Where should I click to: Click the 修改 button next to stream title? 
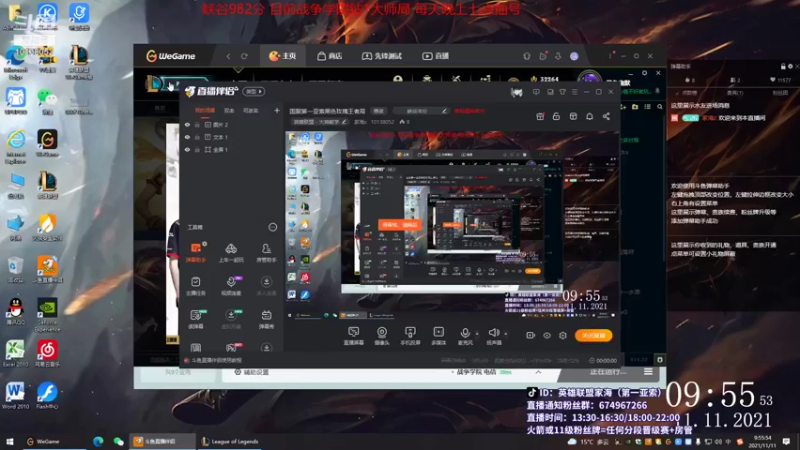pos(378,111)
